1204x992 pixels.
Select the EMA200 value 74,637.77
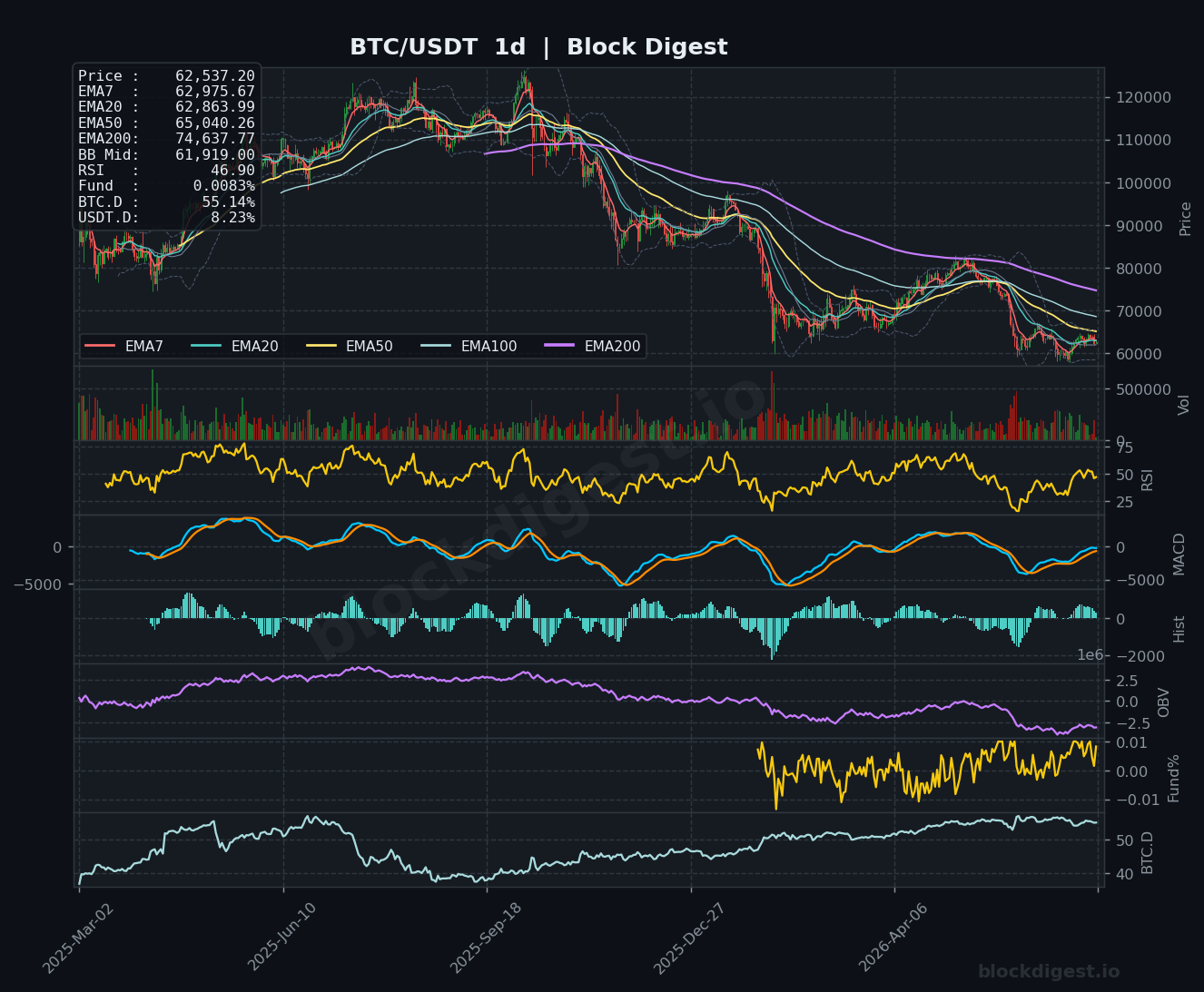[215, 139]
